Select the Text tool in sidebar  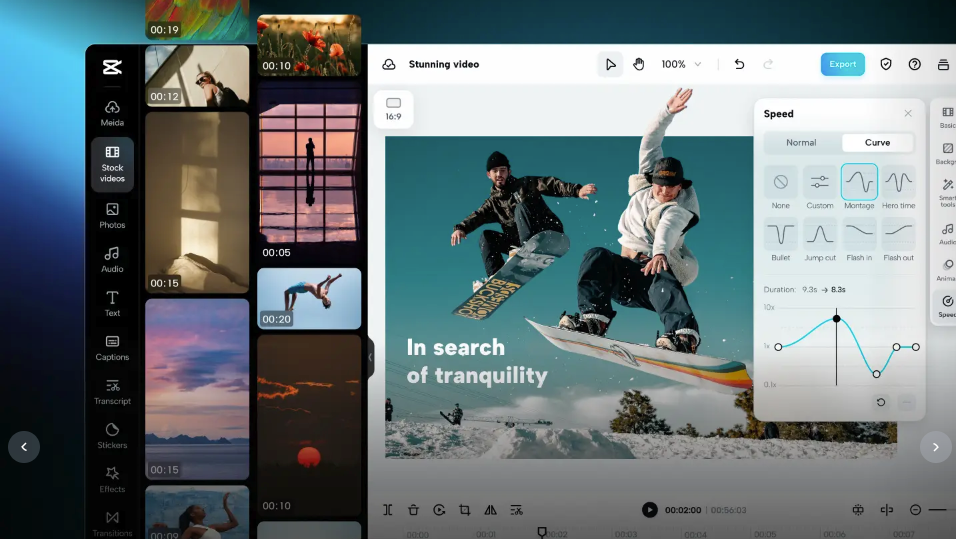pos(112,303)
